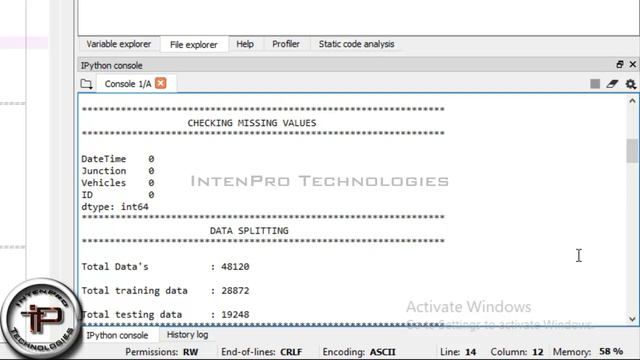The height and width of the screenshot is (360, 640).
Task: Click the DATA SPLITTING heading
Action: pos(249,231)
